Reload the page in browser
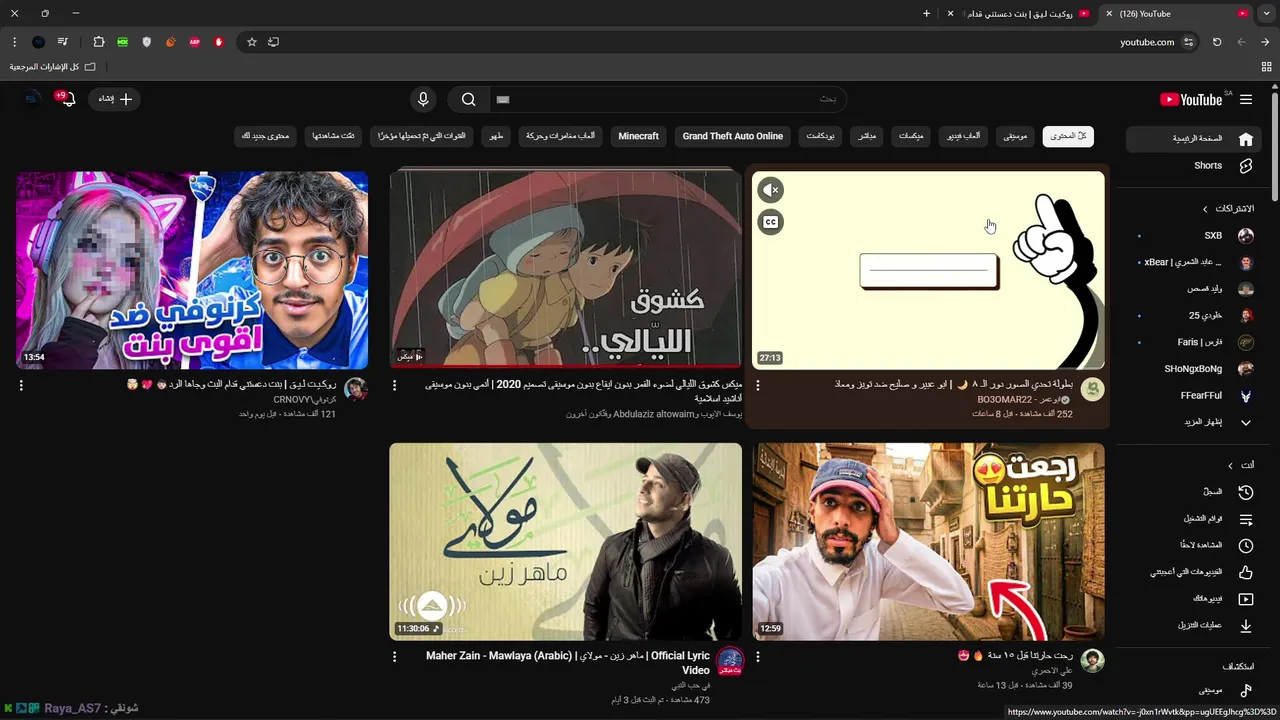1280x720 pixels. [x=1217, y=42]
